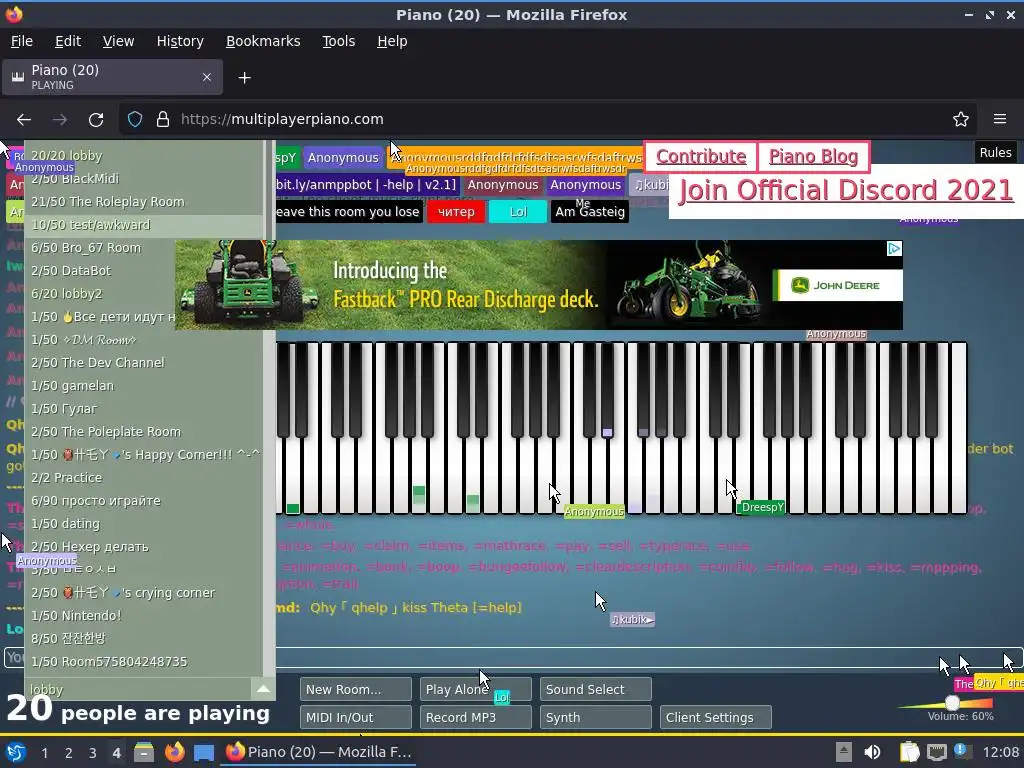Open the file manager taskbar icon

(x=144, y=752)
